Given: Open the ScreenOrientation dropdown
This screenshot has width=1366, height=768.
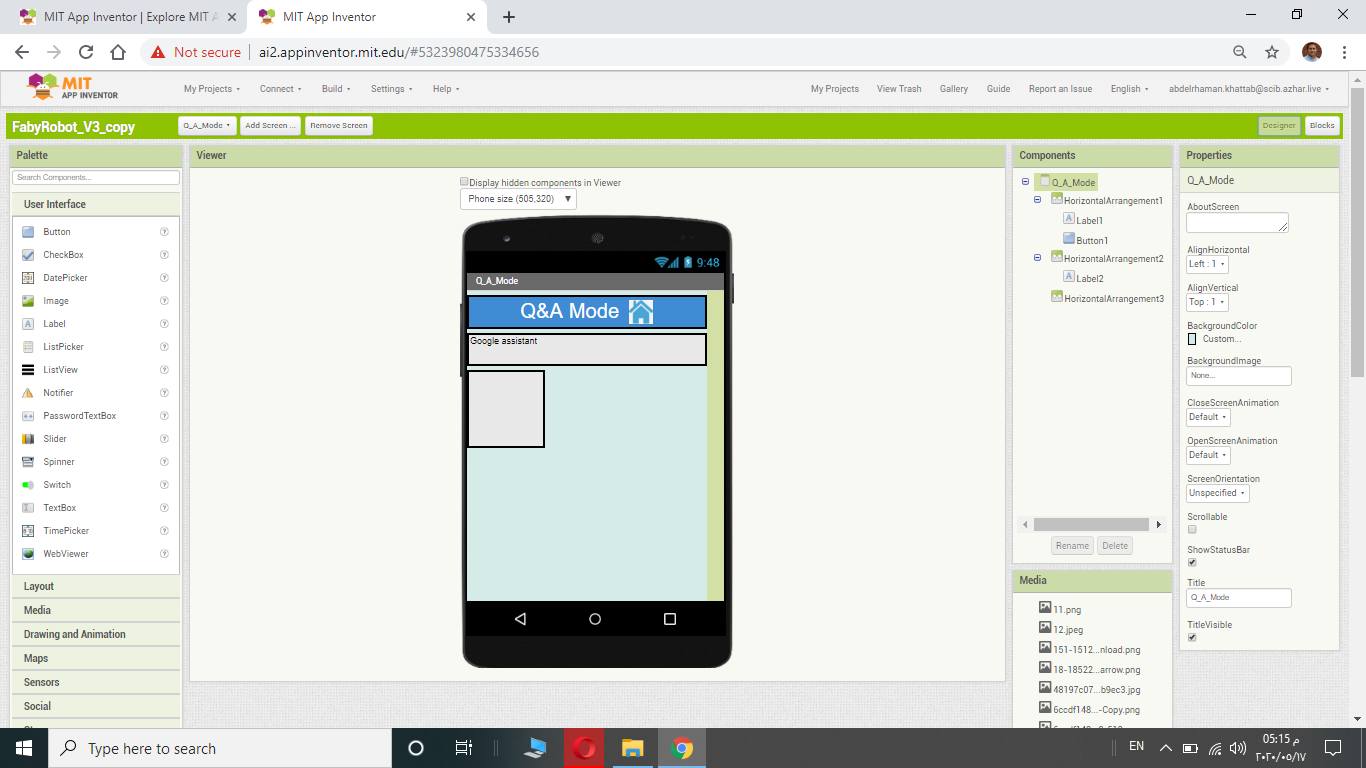Looking at the screenshot, I should pos(1218,493).
